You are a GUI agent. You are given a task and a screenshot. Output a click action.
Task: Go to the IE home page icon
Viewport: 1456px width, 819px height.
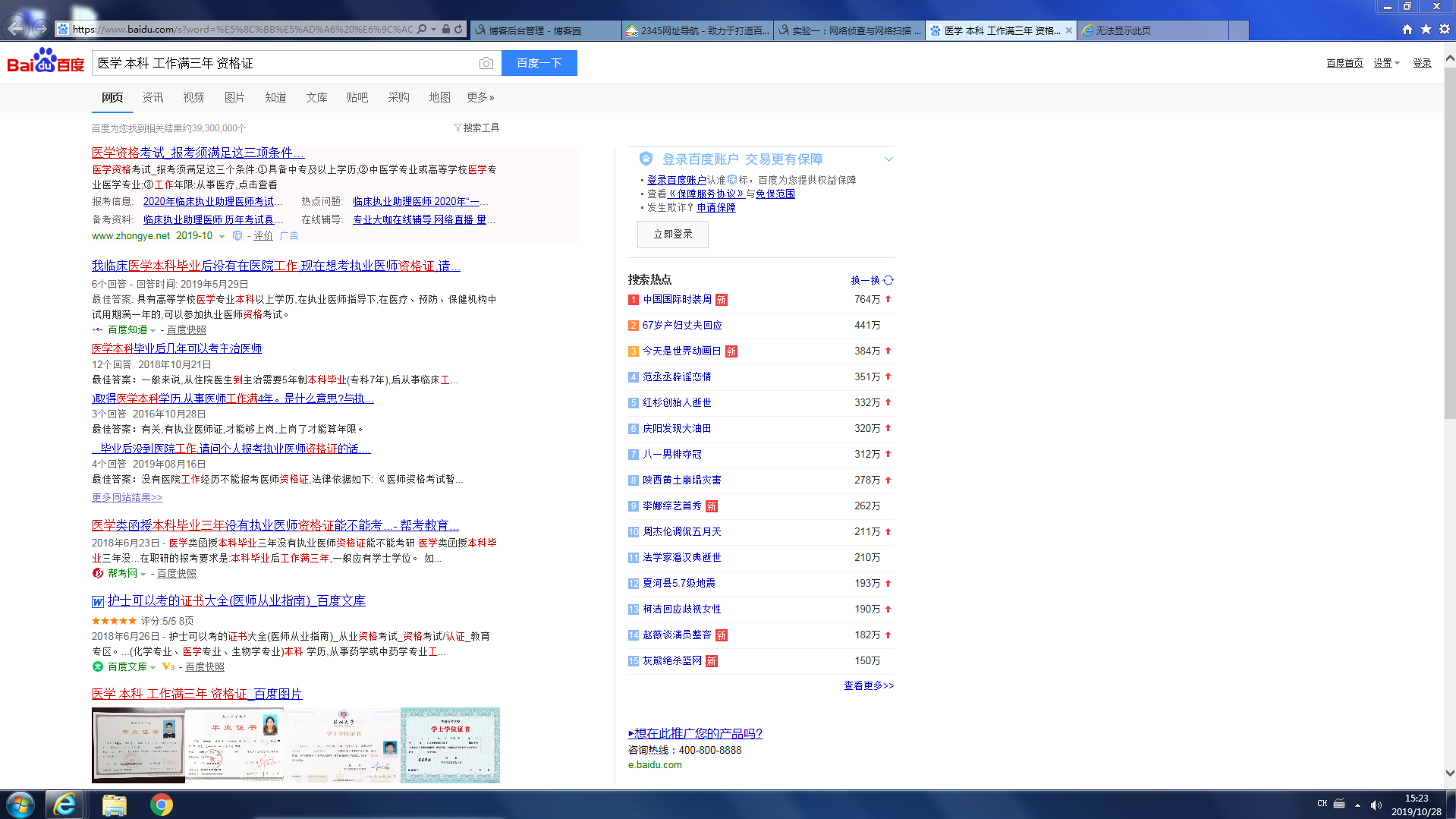(1407, 29)
